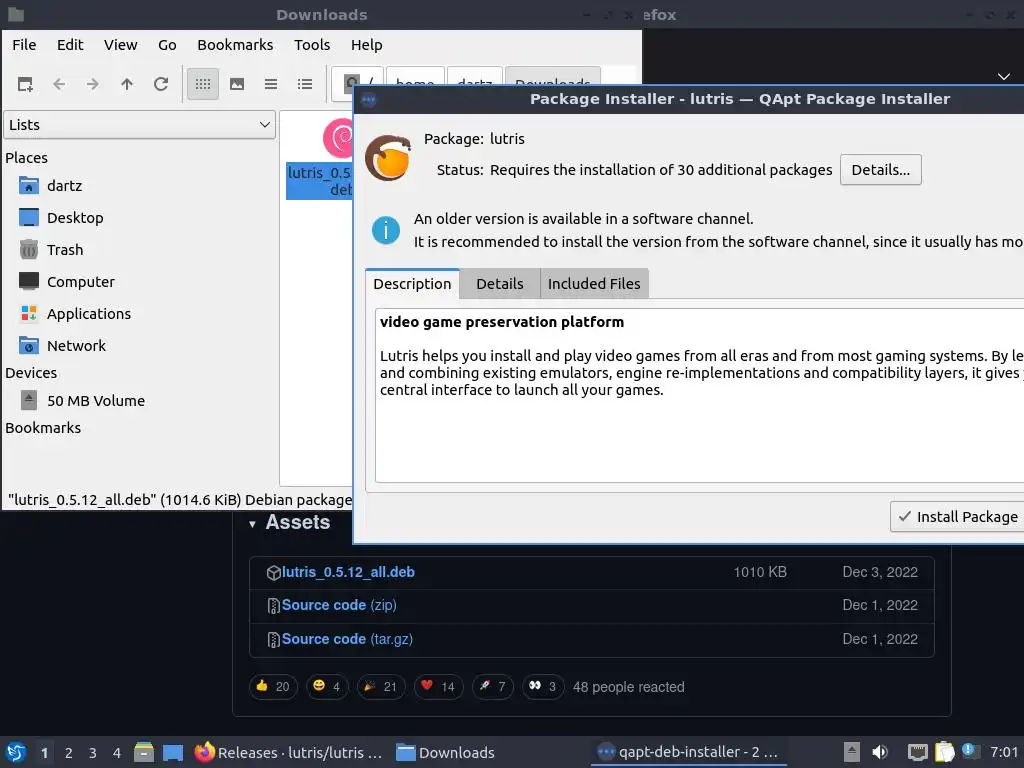Open network monitor tray icon
The image size is (1024, 768).
coord(918,752)
